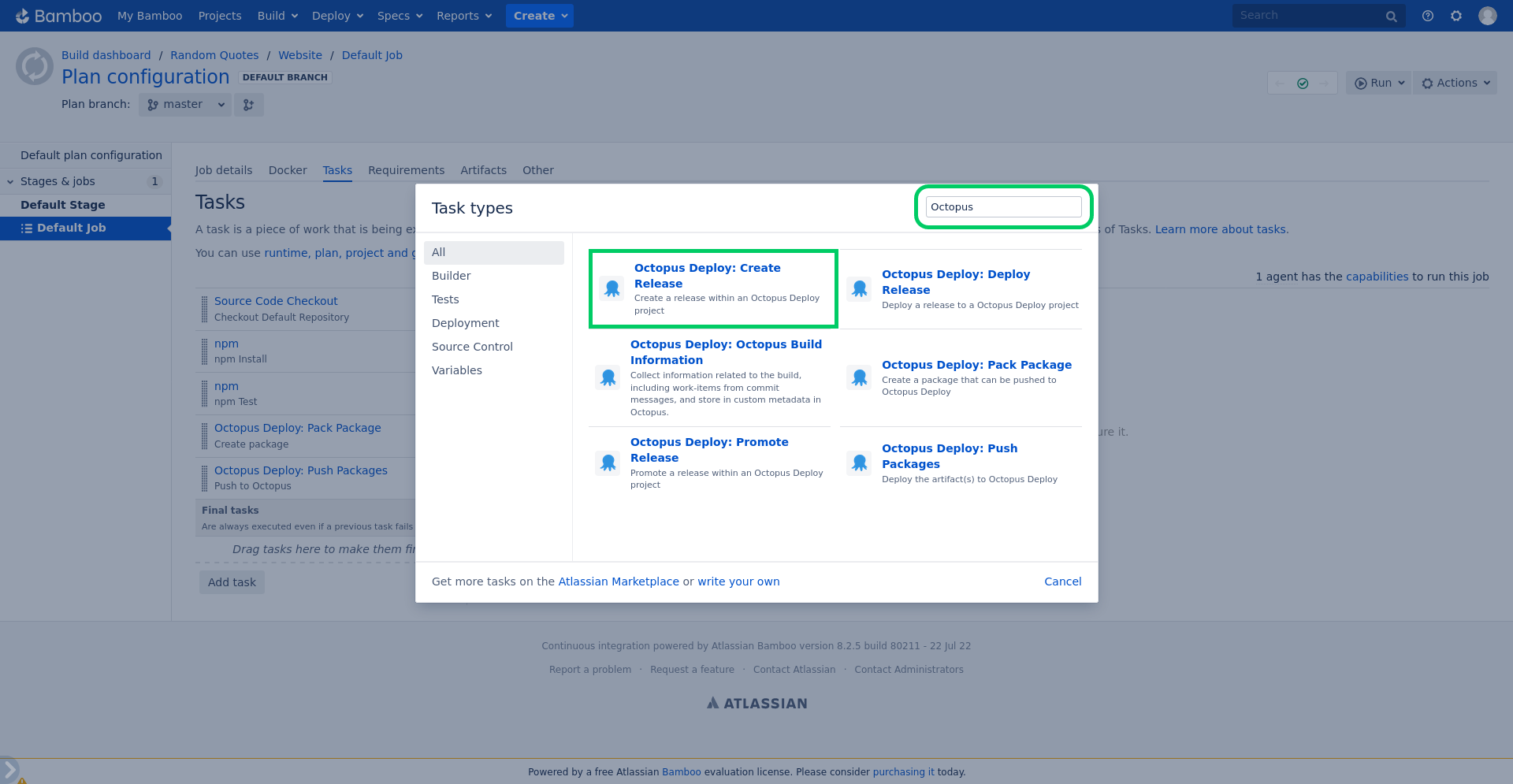Cancel the Task types dialog
The image size is (1513, 784).
pos(1062,582)
